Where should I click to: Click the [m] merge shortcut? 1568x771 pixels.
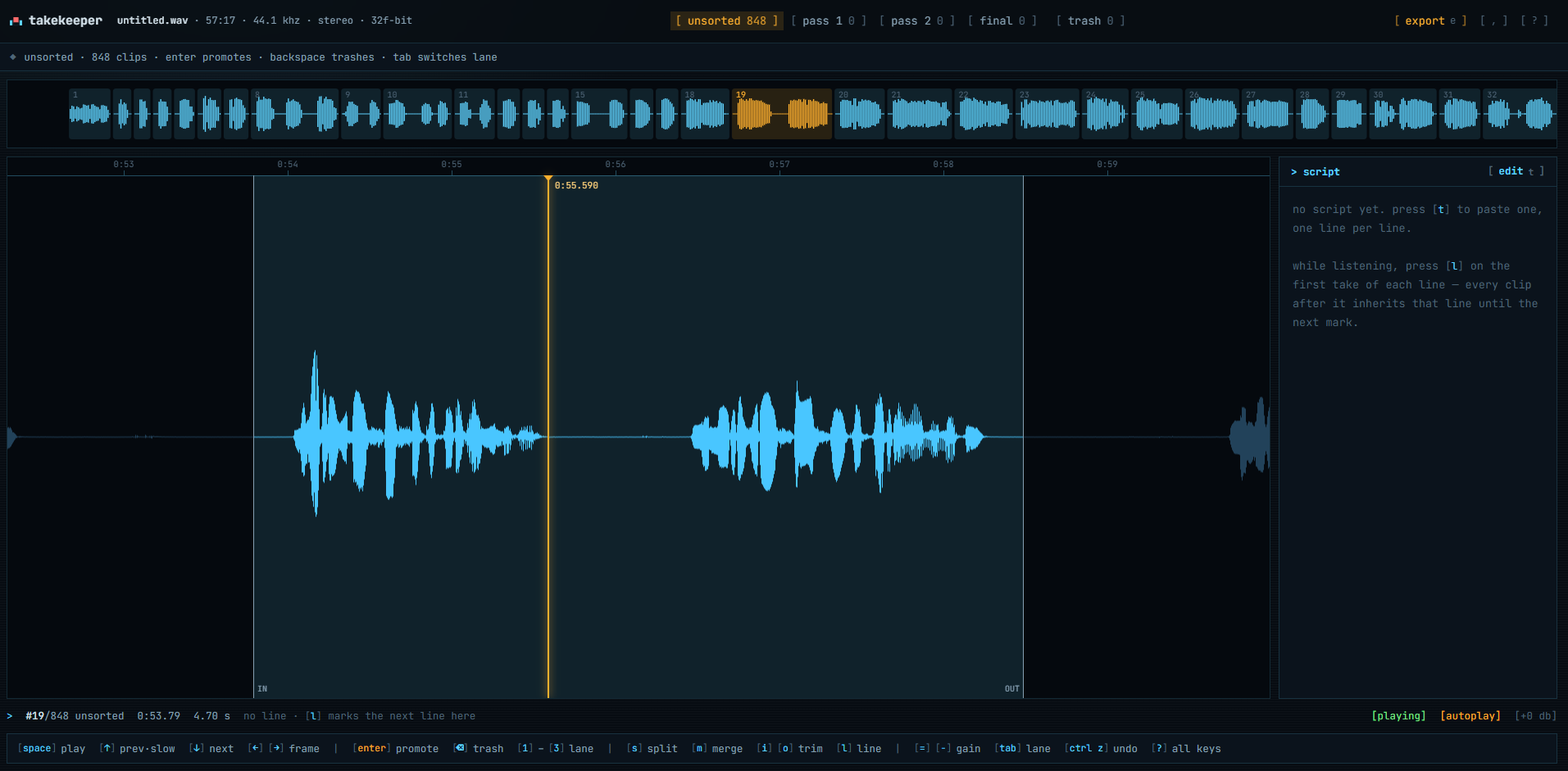pyautogui.click(x=717, y=749)
